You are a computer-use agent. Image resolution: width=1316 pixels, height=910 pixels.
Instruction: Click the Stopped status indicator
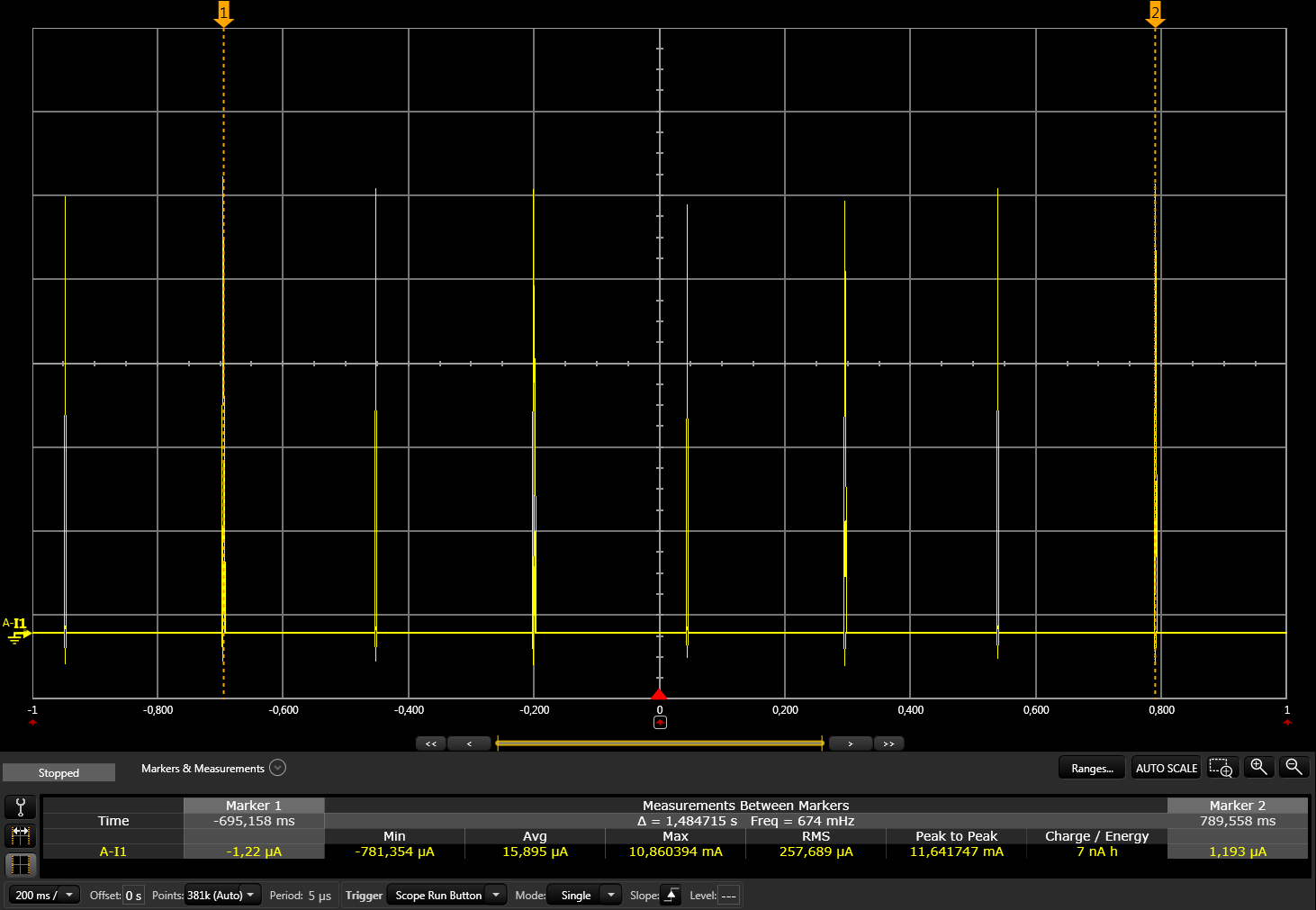coord(59,772)
